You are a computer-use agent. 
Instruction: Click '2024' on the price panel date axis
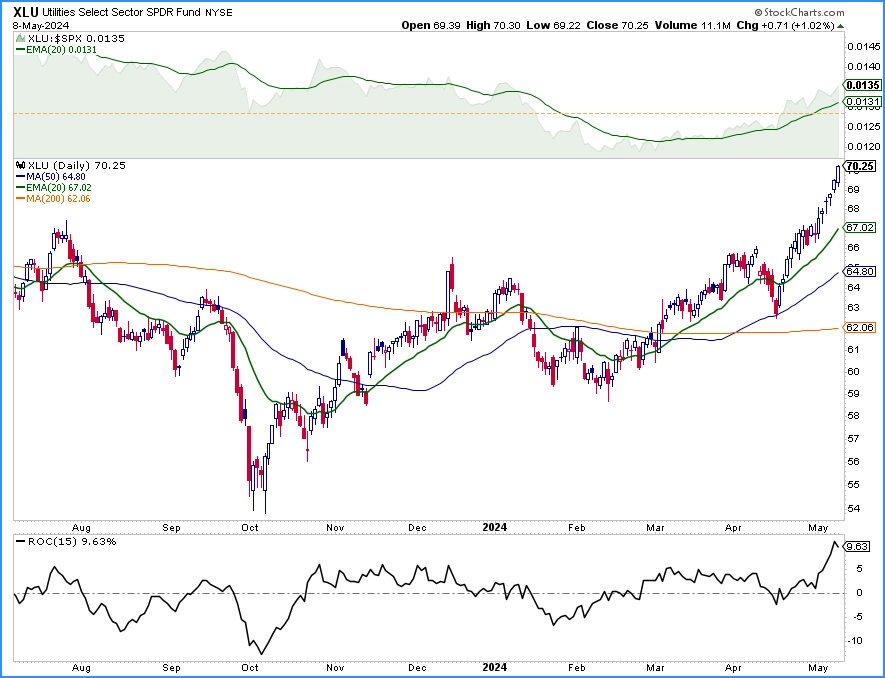494,528
